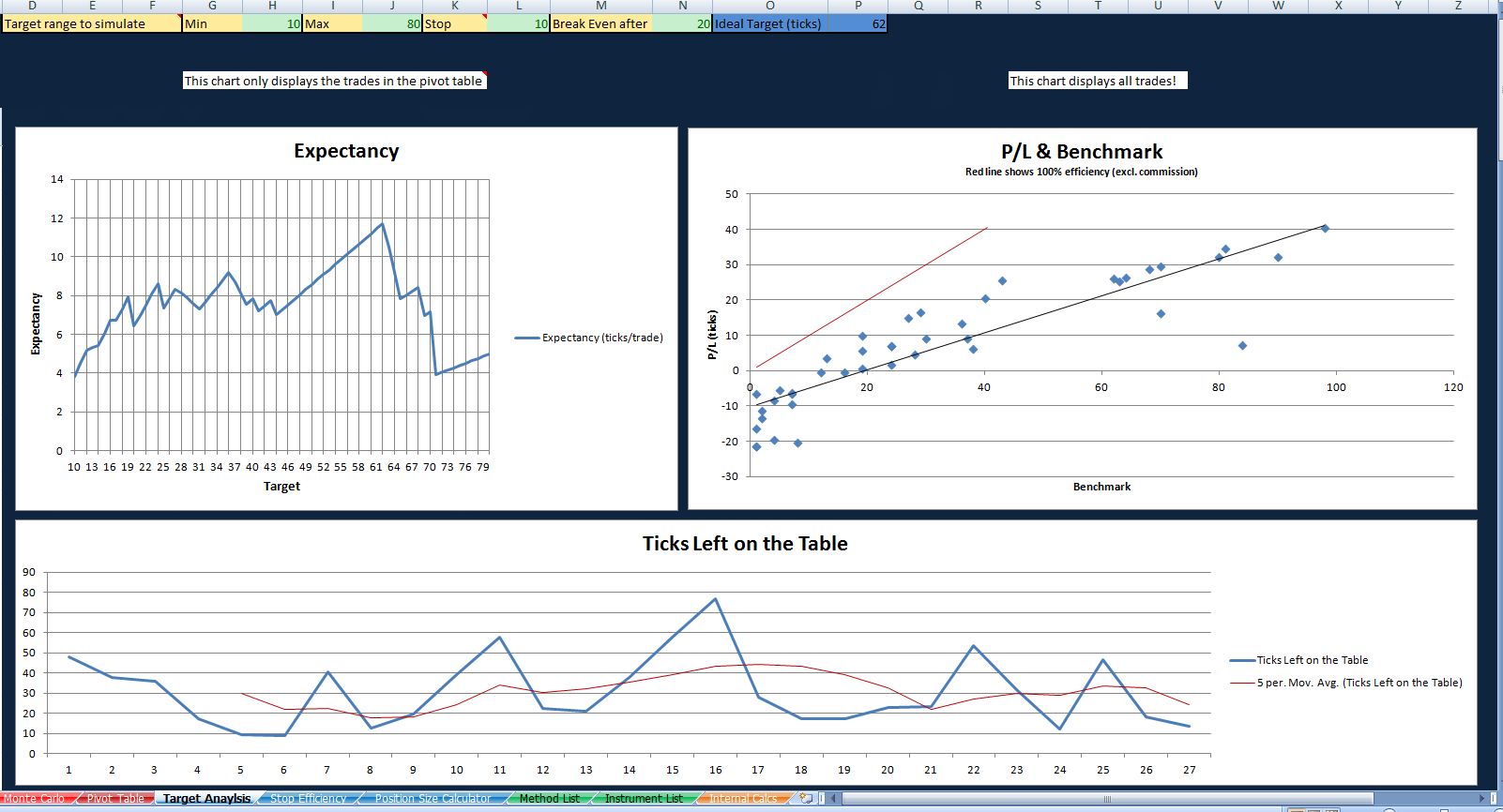Select the Max value cell containing 80

click(x=392, y=23)
